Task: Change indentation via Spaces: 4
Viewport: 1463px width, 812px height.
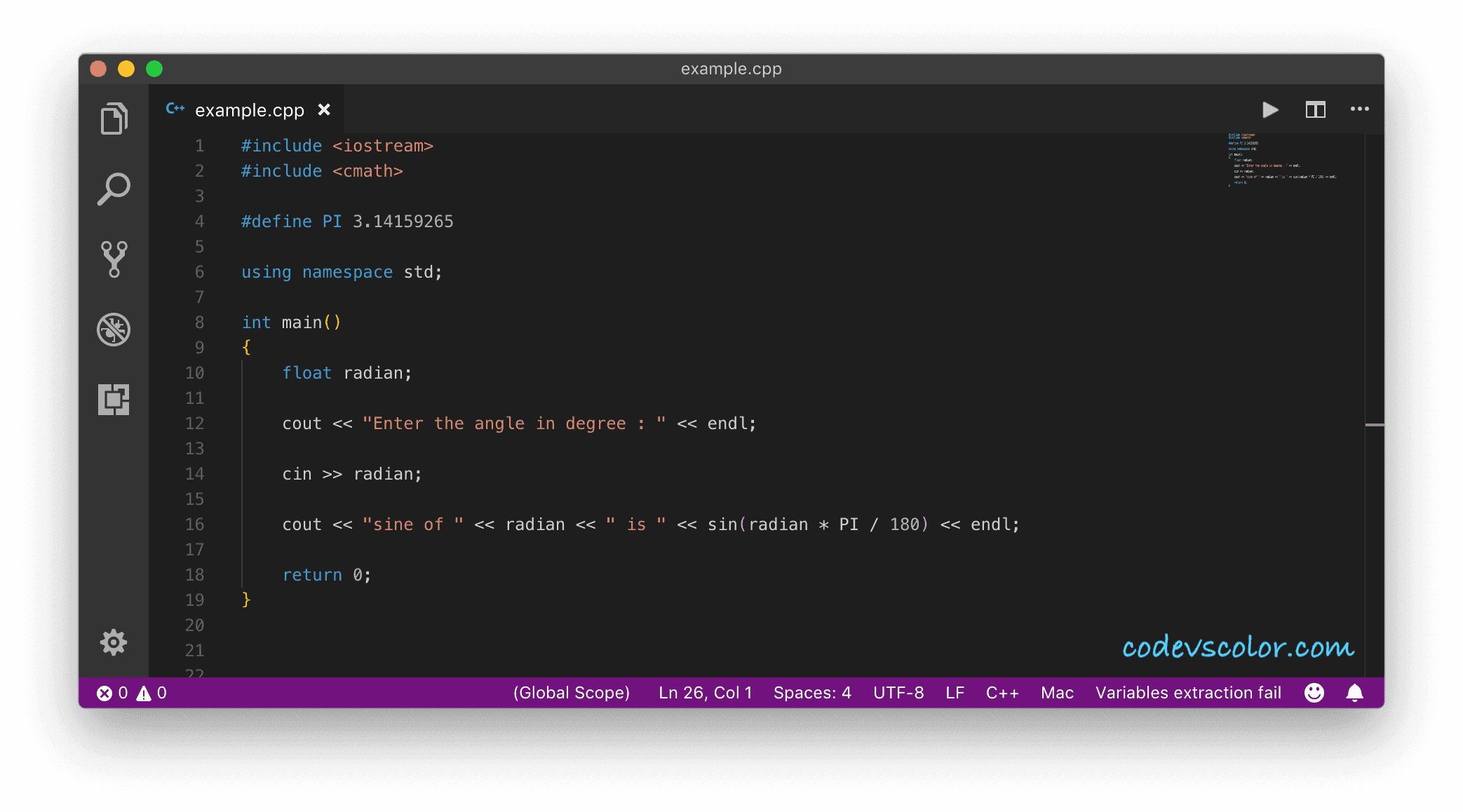Action: click(x=812, y=693)
